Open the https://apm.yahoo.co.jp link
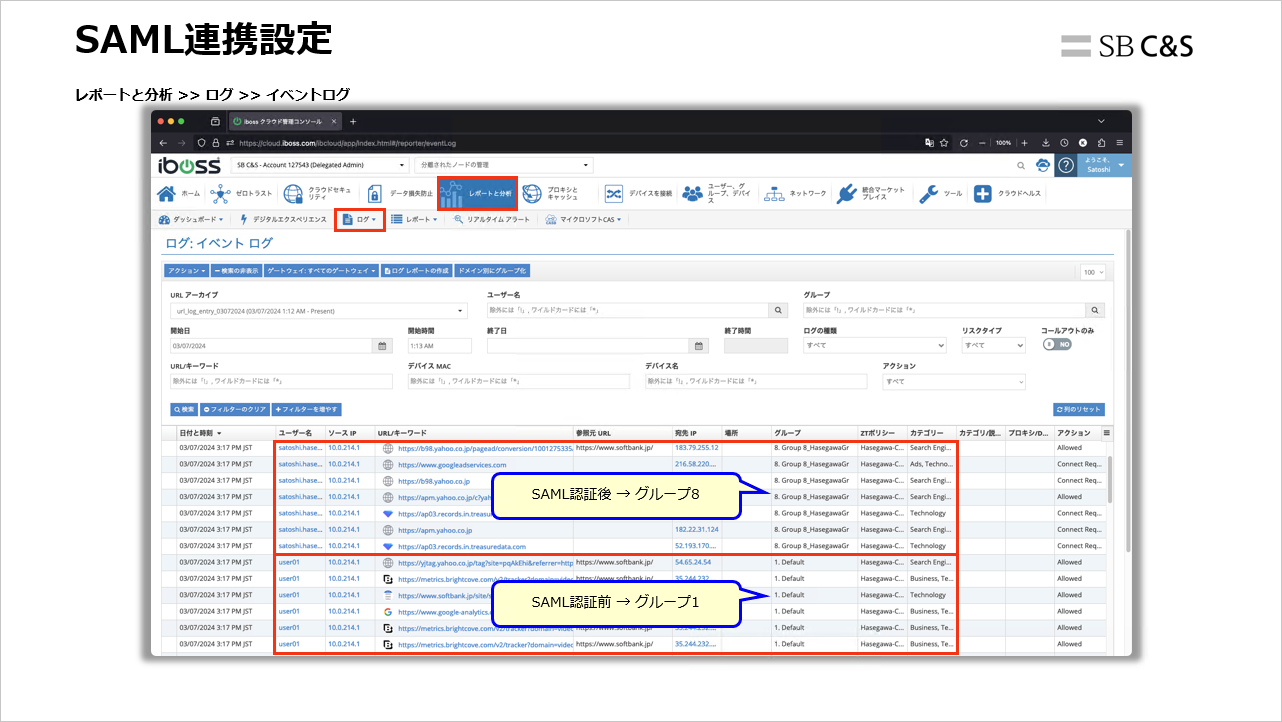This screenshot has width=1282, height=722. click(434, 529)
